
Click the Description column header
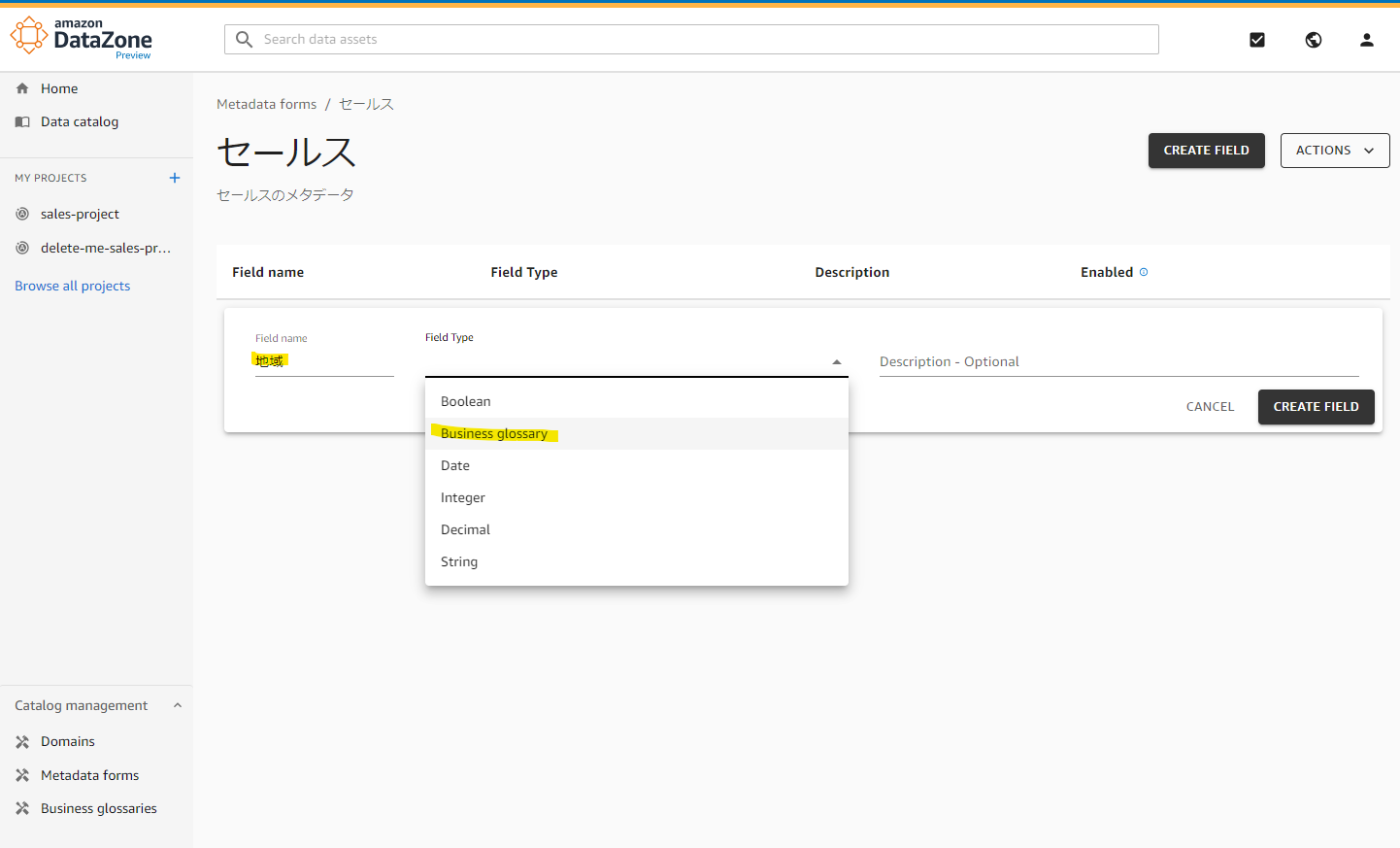click(x=852, y=272)
